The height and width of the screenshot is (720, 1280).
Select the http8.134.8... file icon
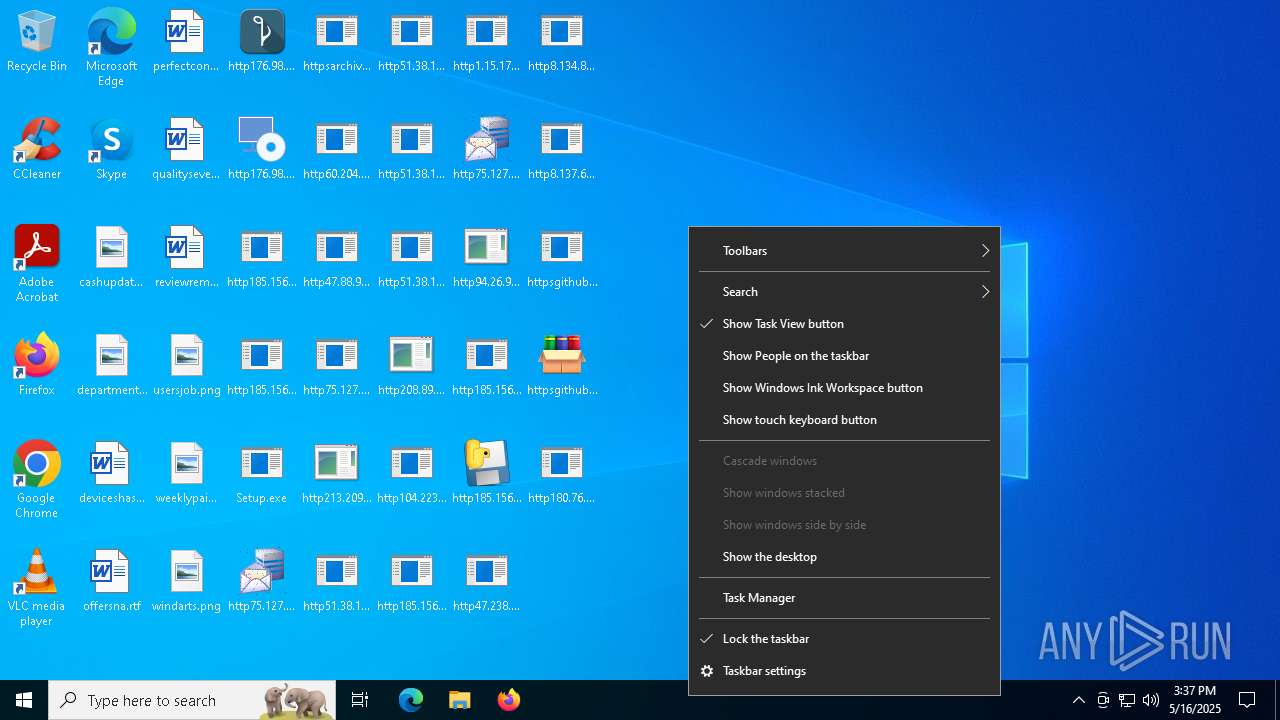coord(561,42)
